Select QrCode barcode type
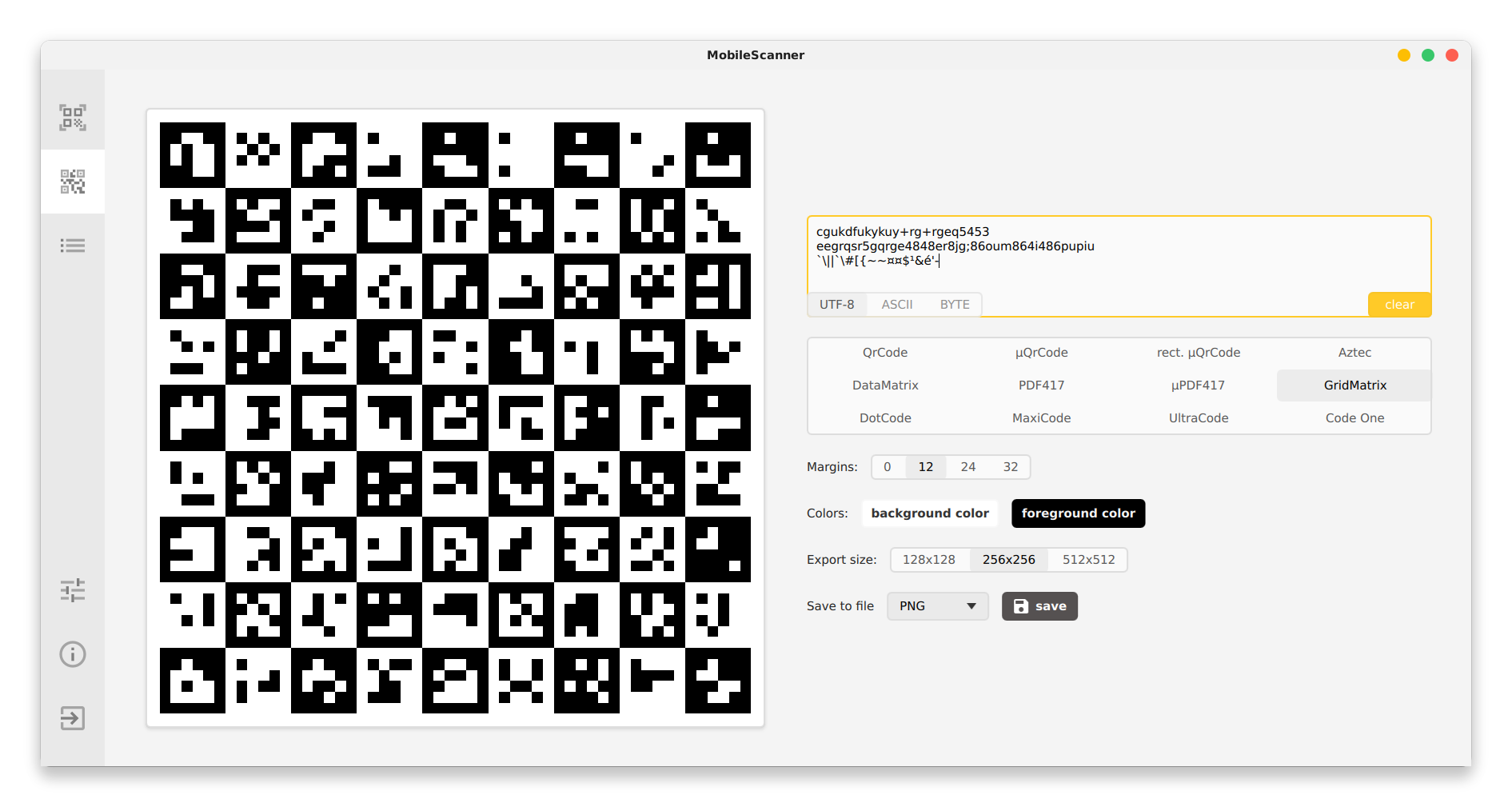Viewport: 1512px width, 807px height. (x=885, y=353)
